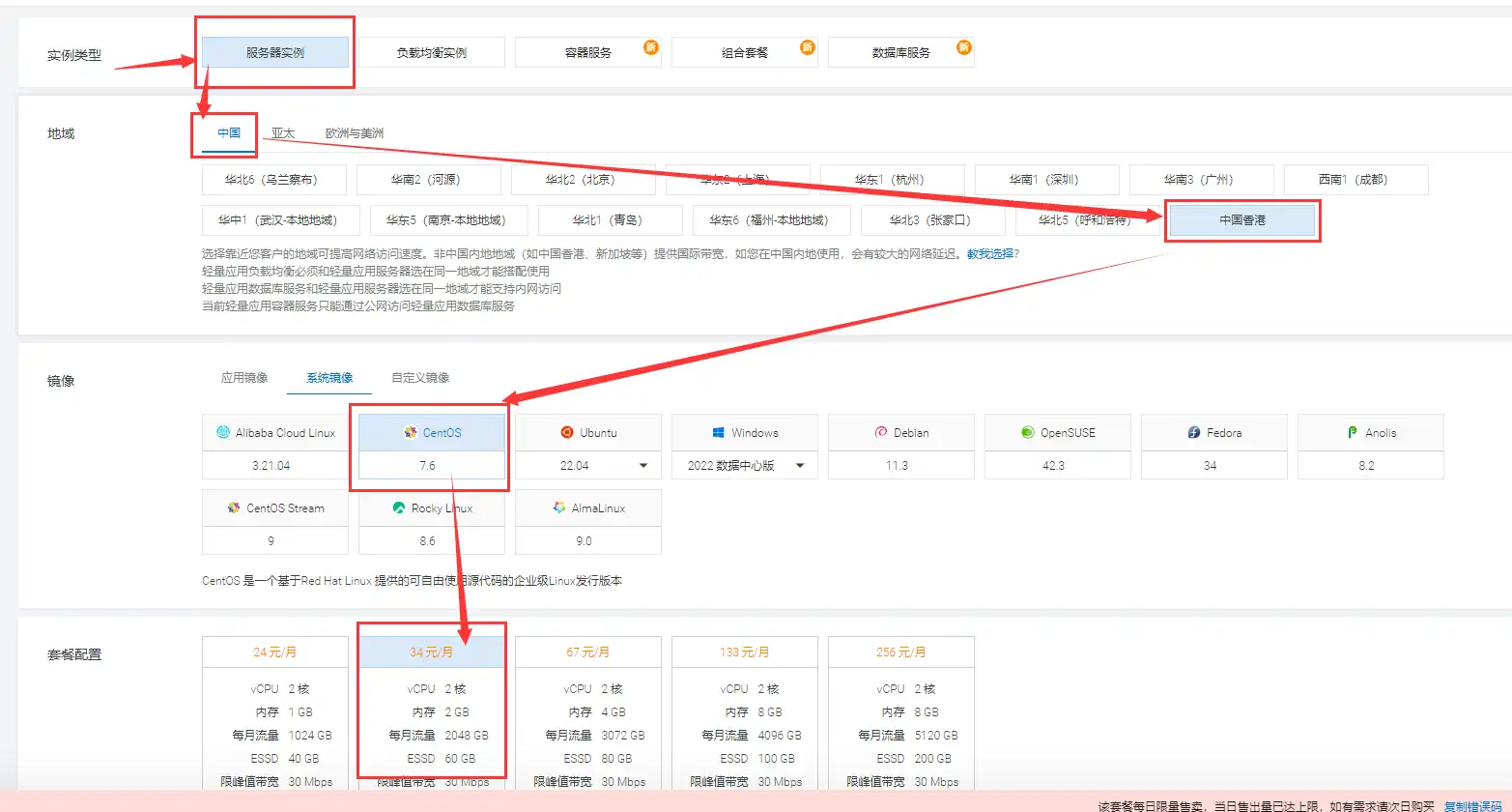
Task: Select region 华北3（张家口）
Action: click(x=933, y=220)
